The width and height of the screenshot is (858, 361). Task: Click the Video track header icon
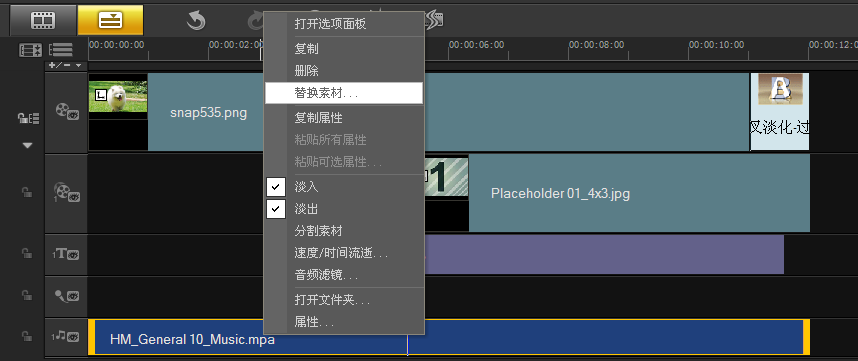click(x=66, y=112)
